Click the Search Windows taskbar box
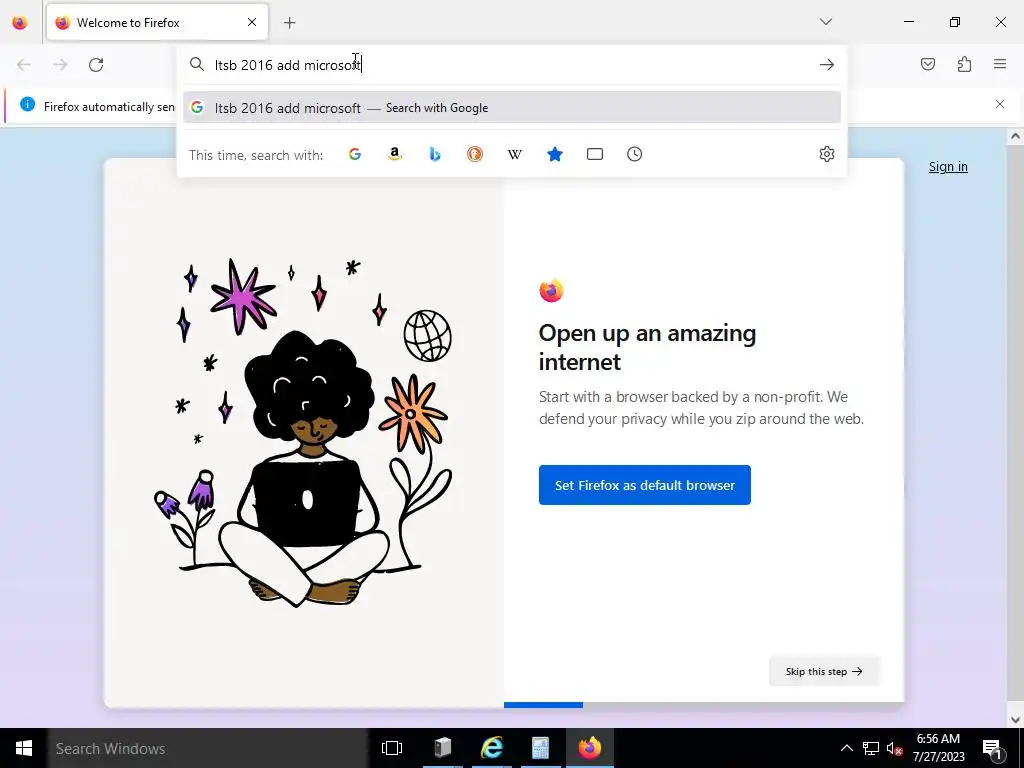 (207, 748)
